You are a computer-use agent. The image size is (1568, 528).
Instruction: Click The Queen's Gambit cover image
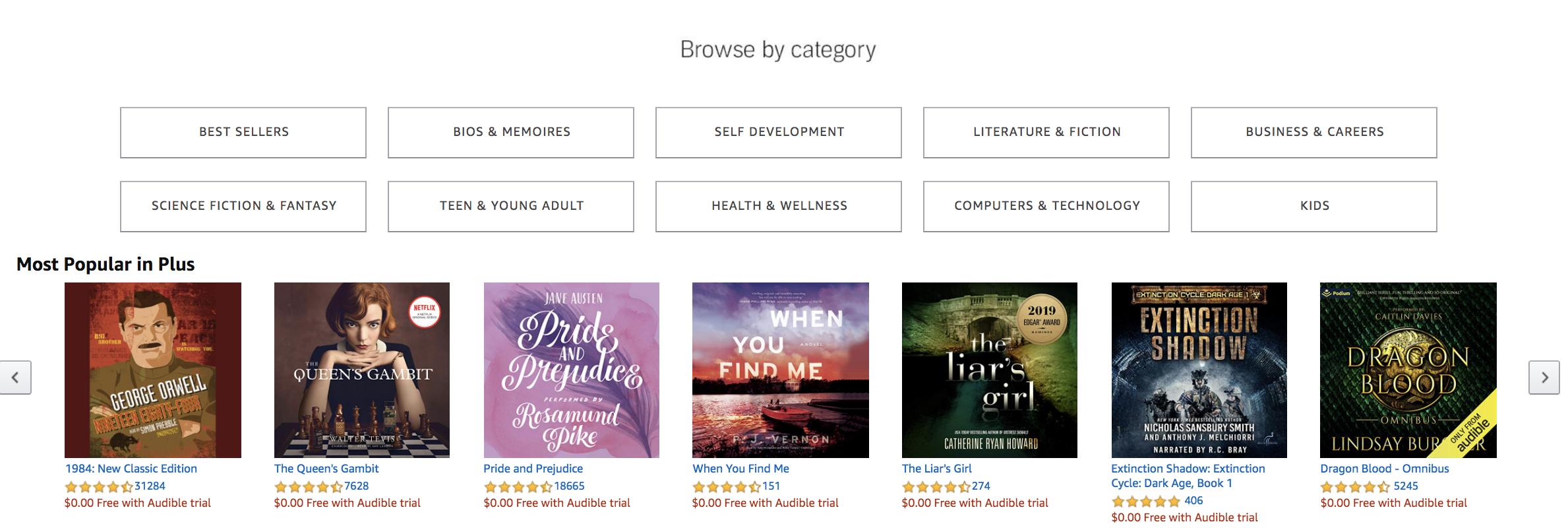coord(362,370)
